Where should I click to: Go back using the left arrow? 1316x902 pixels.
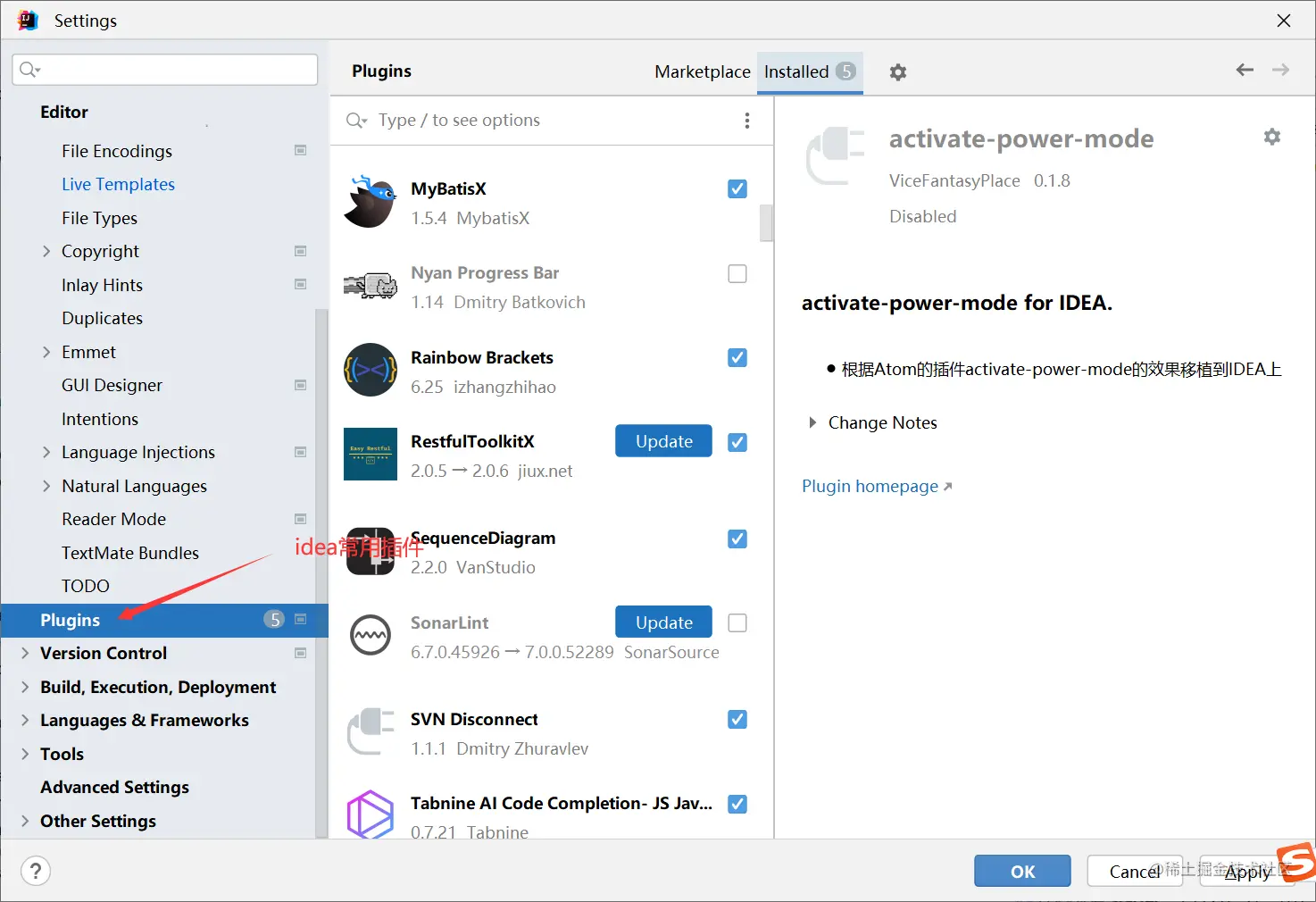pos(1245,70)
